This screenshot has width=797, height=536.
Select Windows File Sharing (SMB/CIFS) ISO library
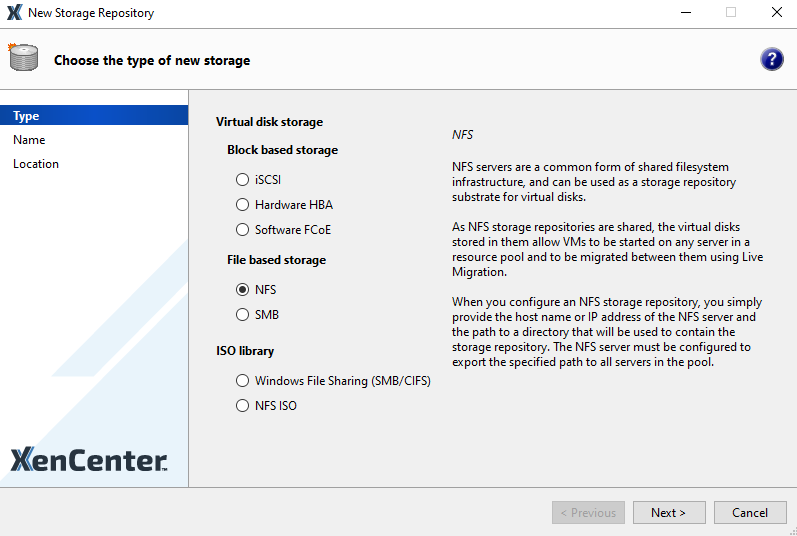(333, 381)
